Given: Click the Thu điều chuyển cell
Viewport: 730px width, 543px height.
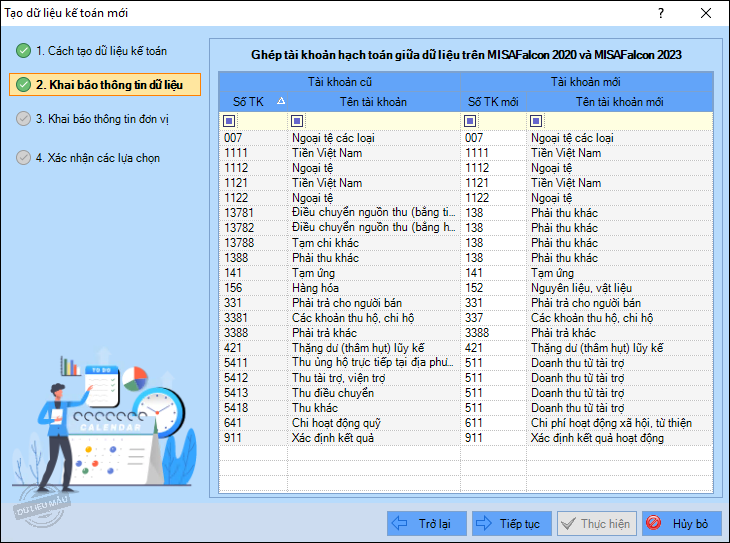Looking at the screenshot, I should point(374,393).
